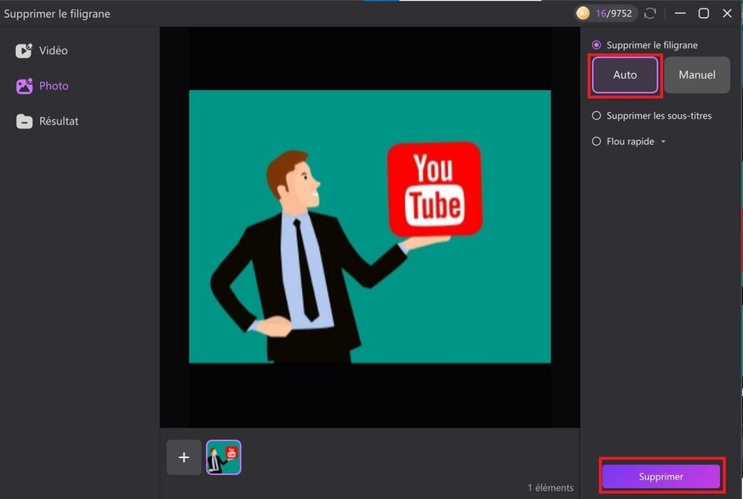Refresh credits with the circular arrows icon

(650, 13)
